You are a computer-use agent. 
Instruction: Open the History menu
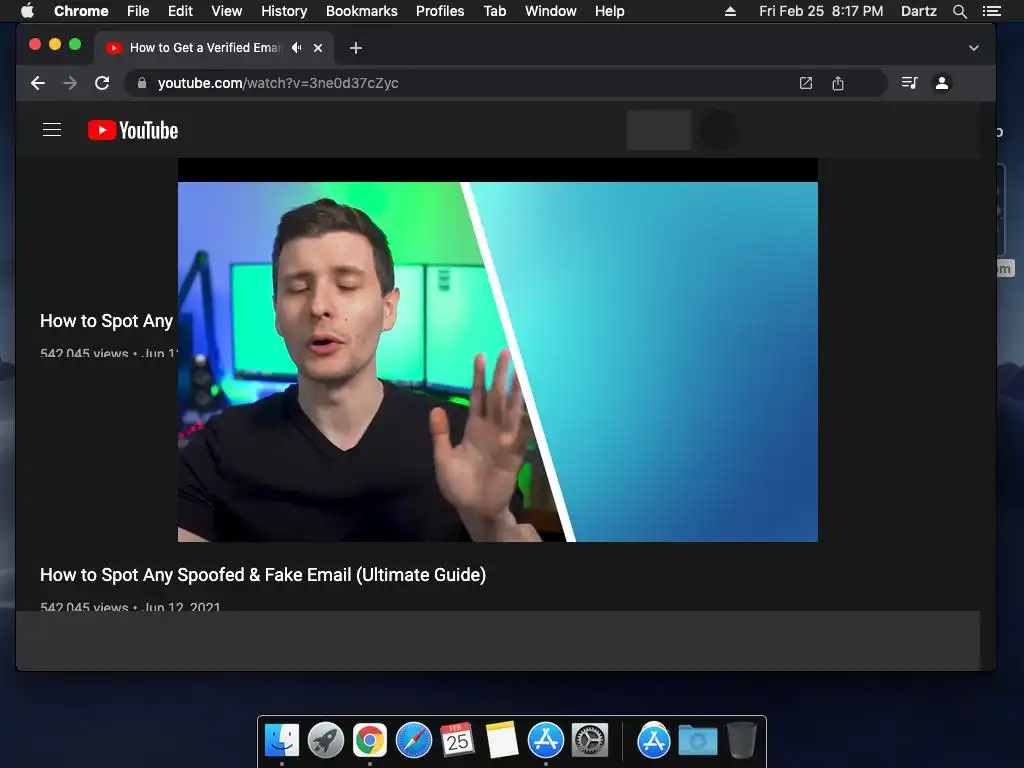284,11
